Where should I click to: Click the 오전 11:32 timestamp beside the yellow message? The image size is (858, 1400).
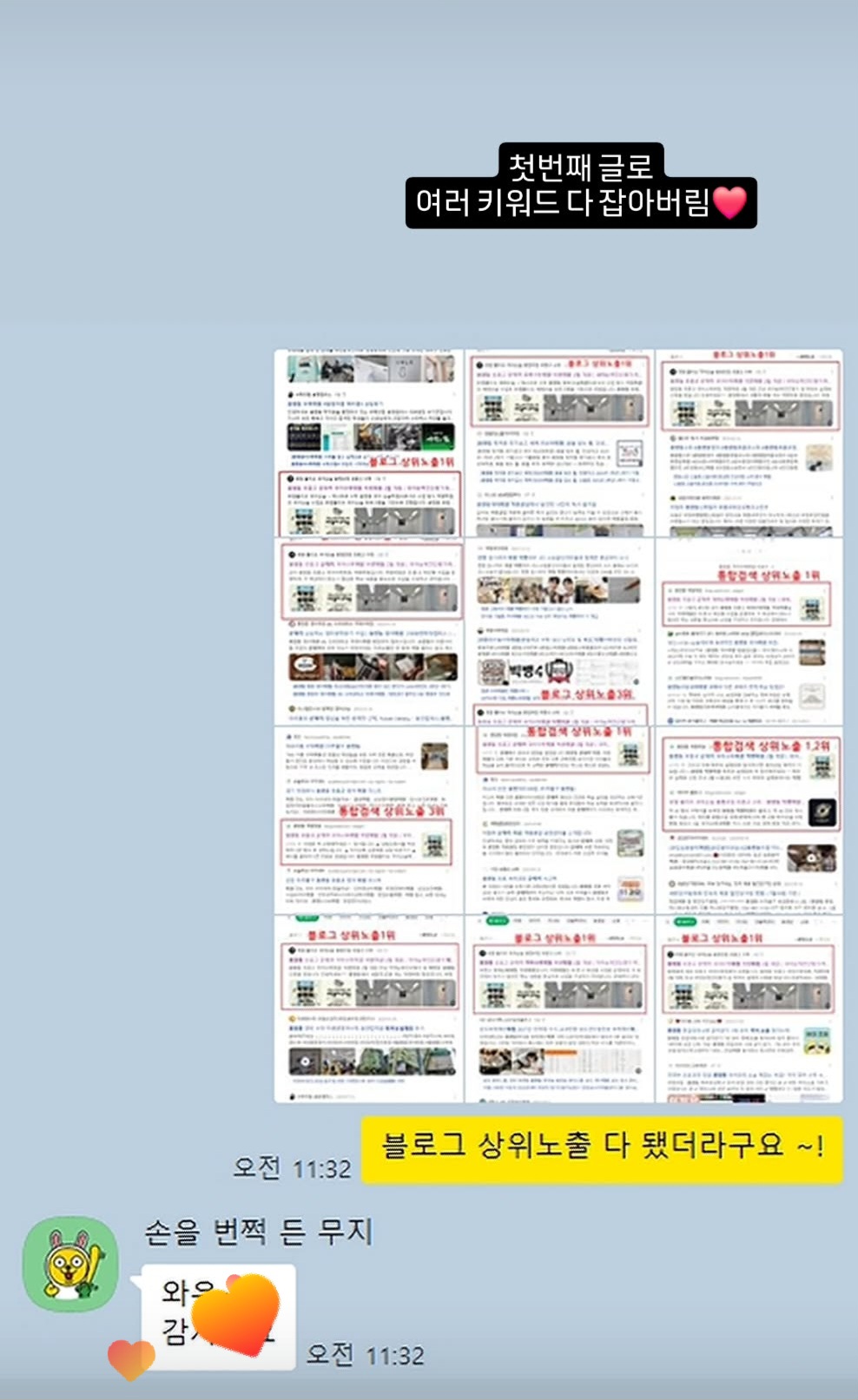[292, 1167]
